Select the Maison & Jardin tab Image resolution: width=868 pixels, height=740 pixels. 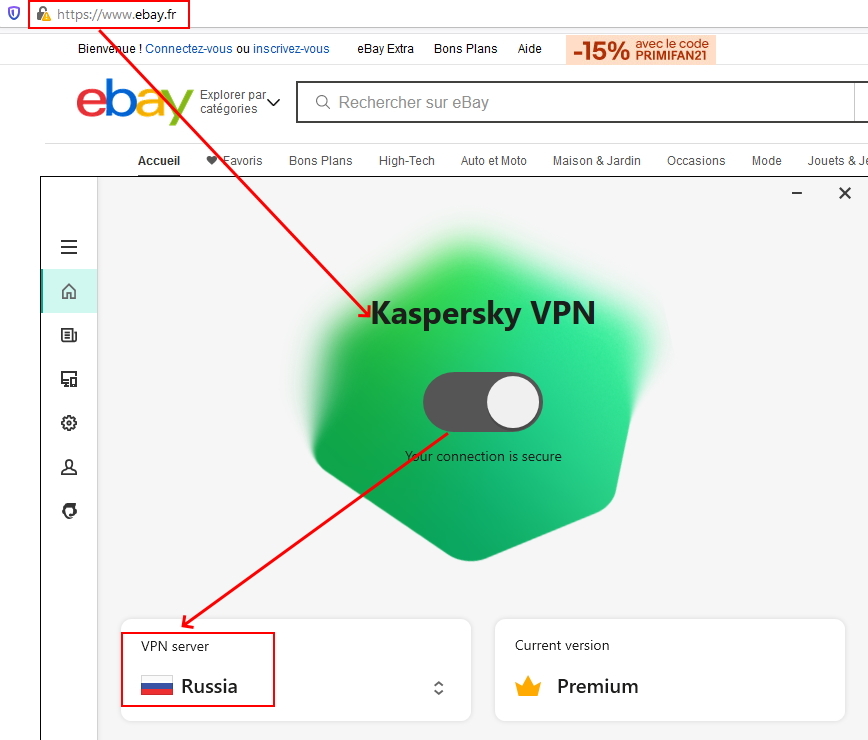(596, 161)
